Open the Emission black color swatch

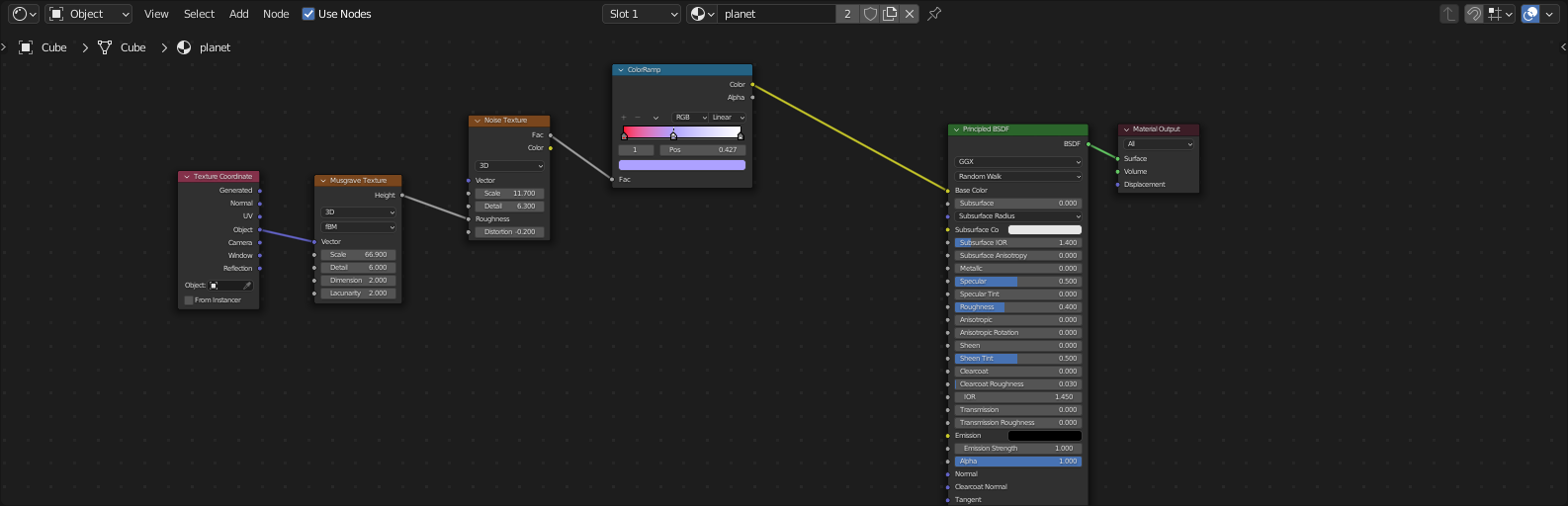(x=1045, y=436)
